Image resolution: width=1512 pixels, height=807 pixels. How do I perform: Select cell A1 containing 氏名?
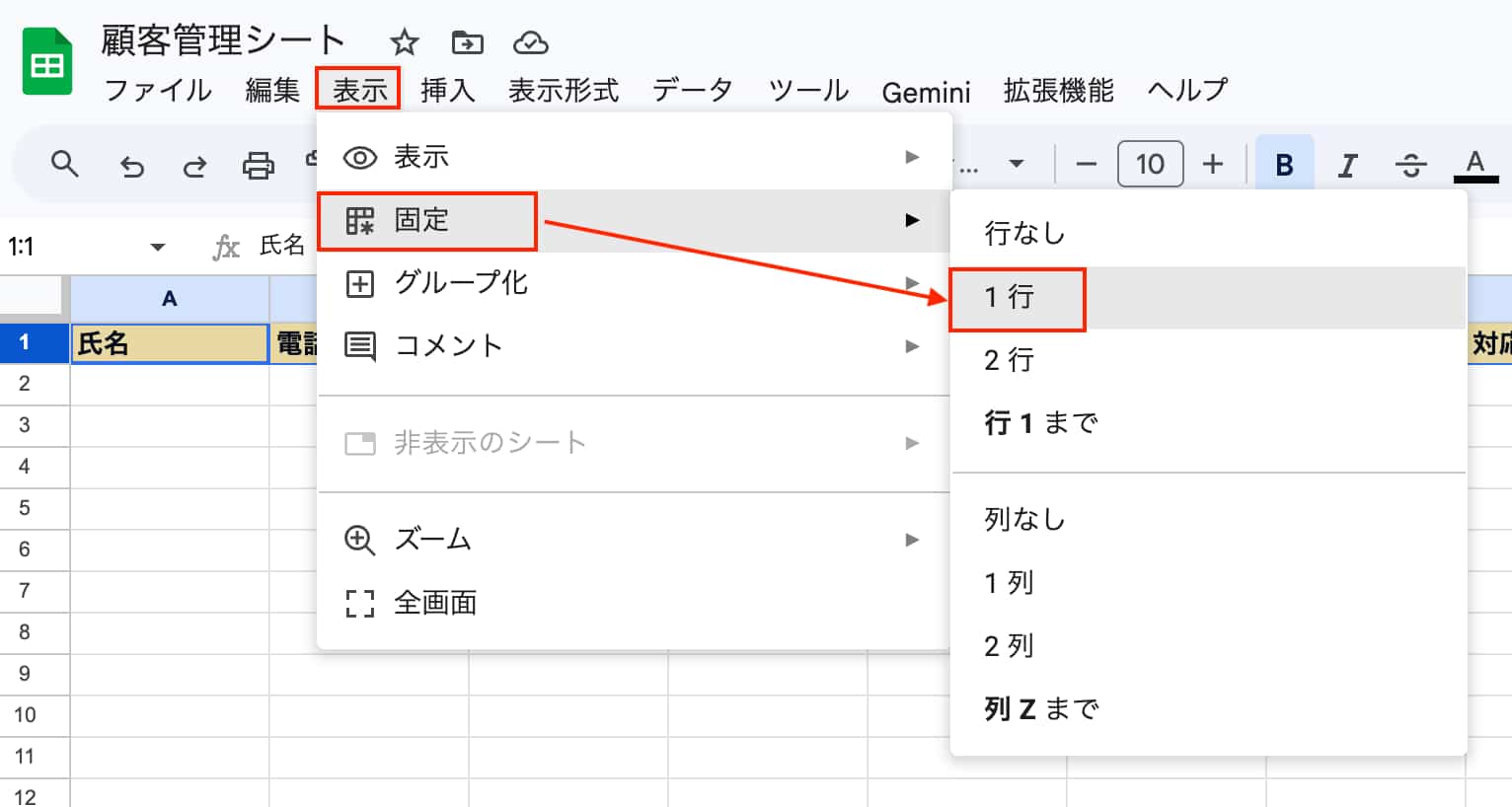click(x=170, y=343)
